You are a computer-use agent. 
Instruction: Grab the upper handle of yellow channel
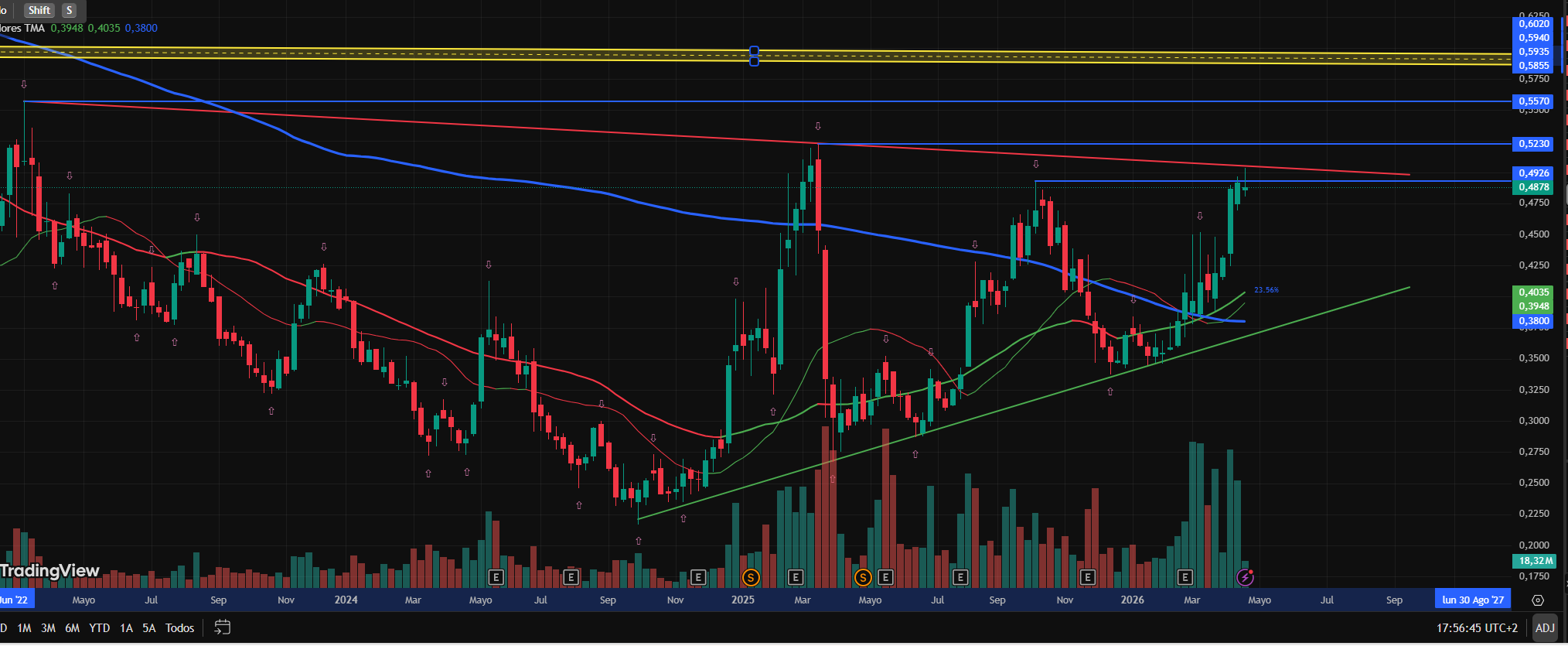pyautogui.click(x=754, y=51)
